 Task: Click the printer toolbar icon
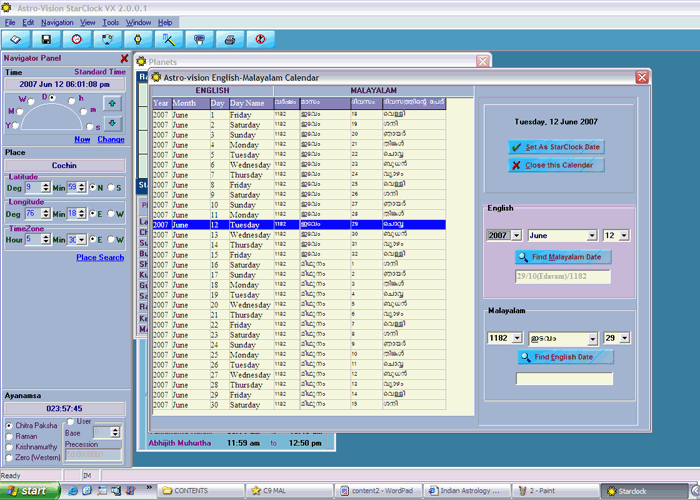point(230,40)
